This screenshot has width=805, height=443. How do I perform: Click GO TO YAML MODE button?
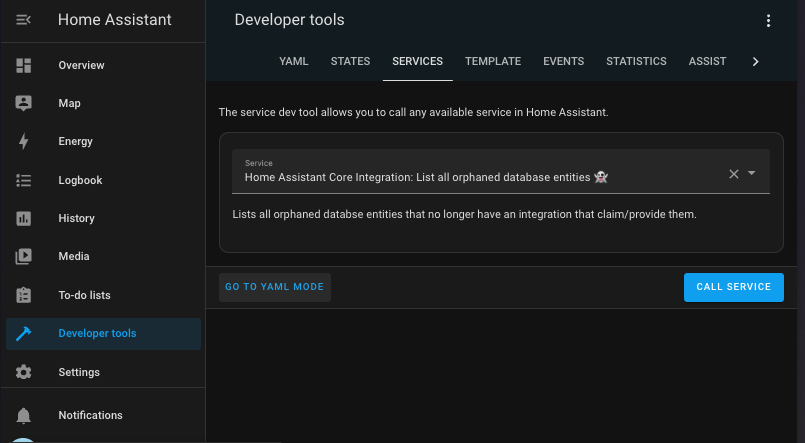pyautogui.click(x=275, y=287)
